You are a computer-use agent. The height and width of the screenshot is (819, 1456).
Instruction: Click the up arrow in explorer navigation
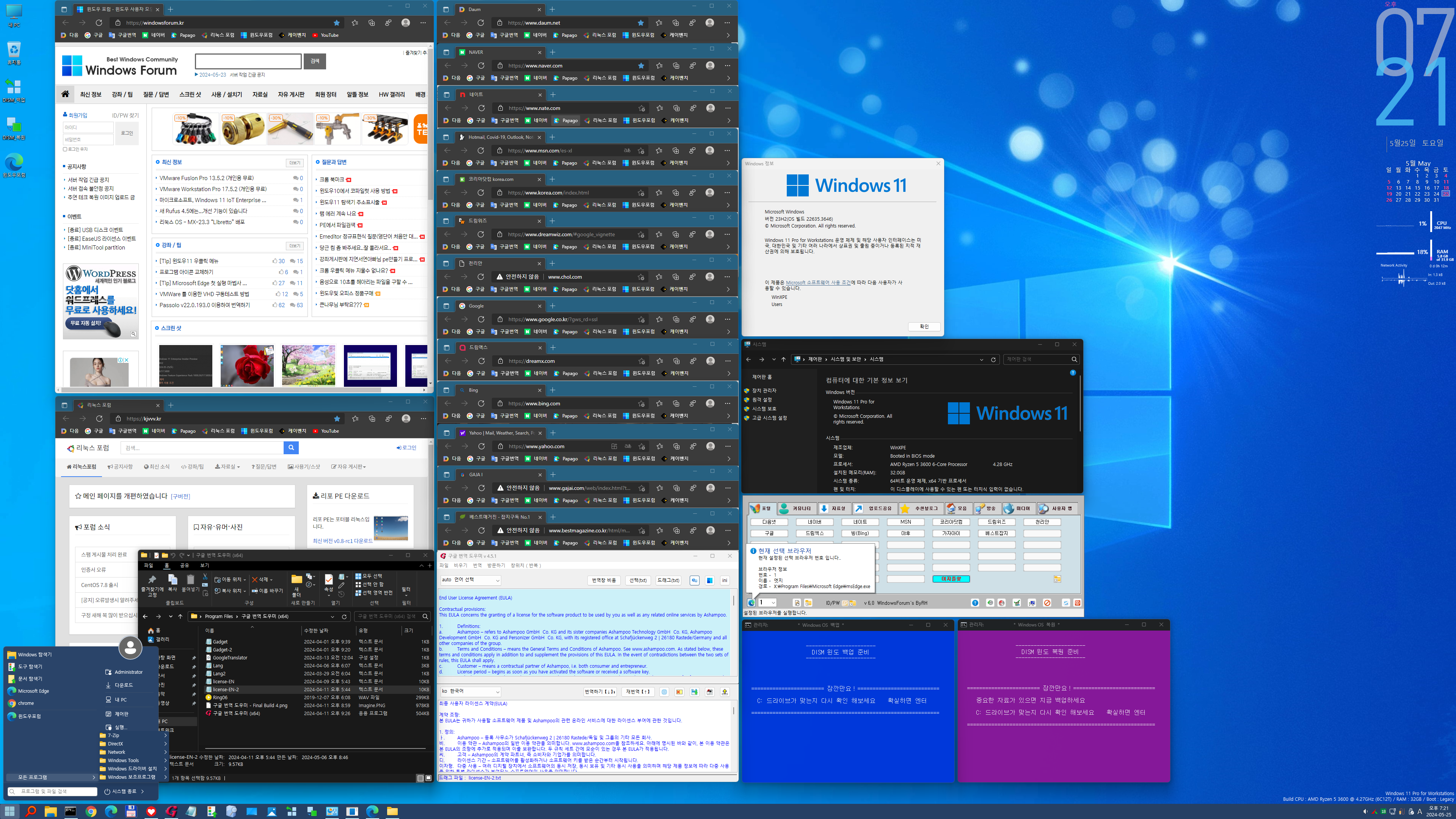(180, 616)
